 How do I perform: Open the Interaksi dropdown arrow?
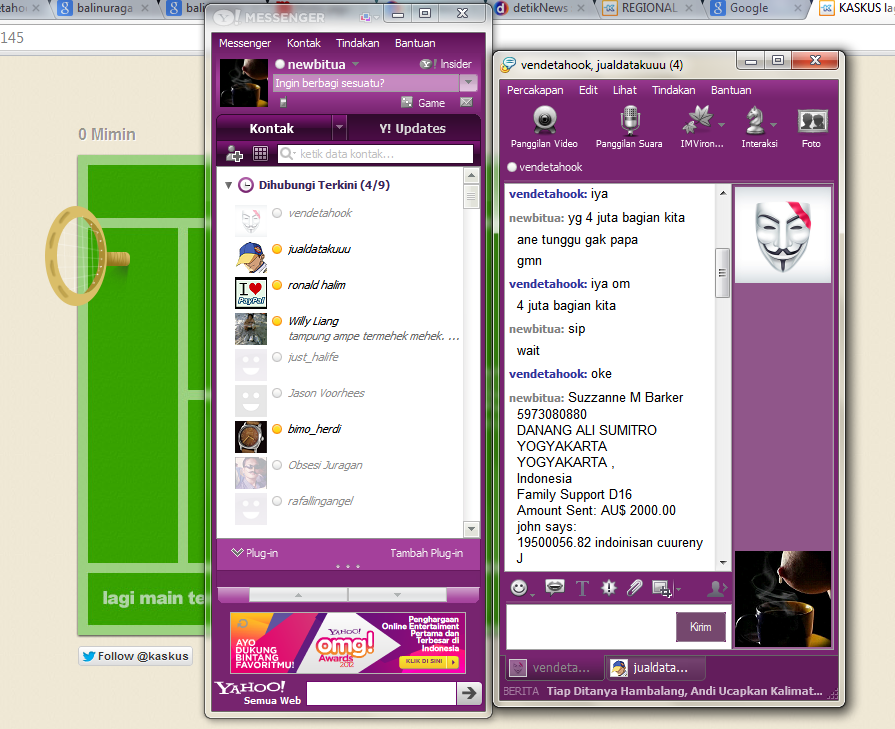(x=773, y=124)
